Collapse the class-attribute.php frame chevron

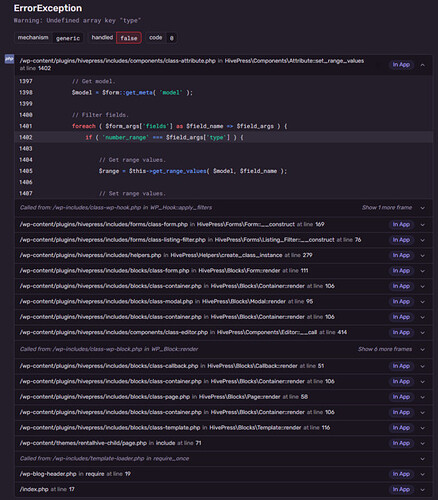pos(422,65)
